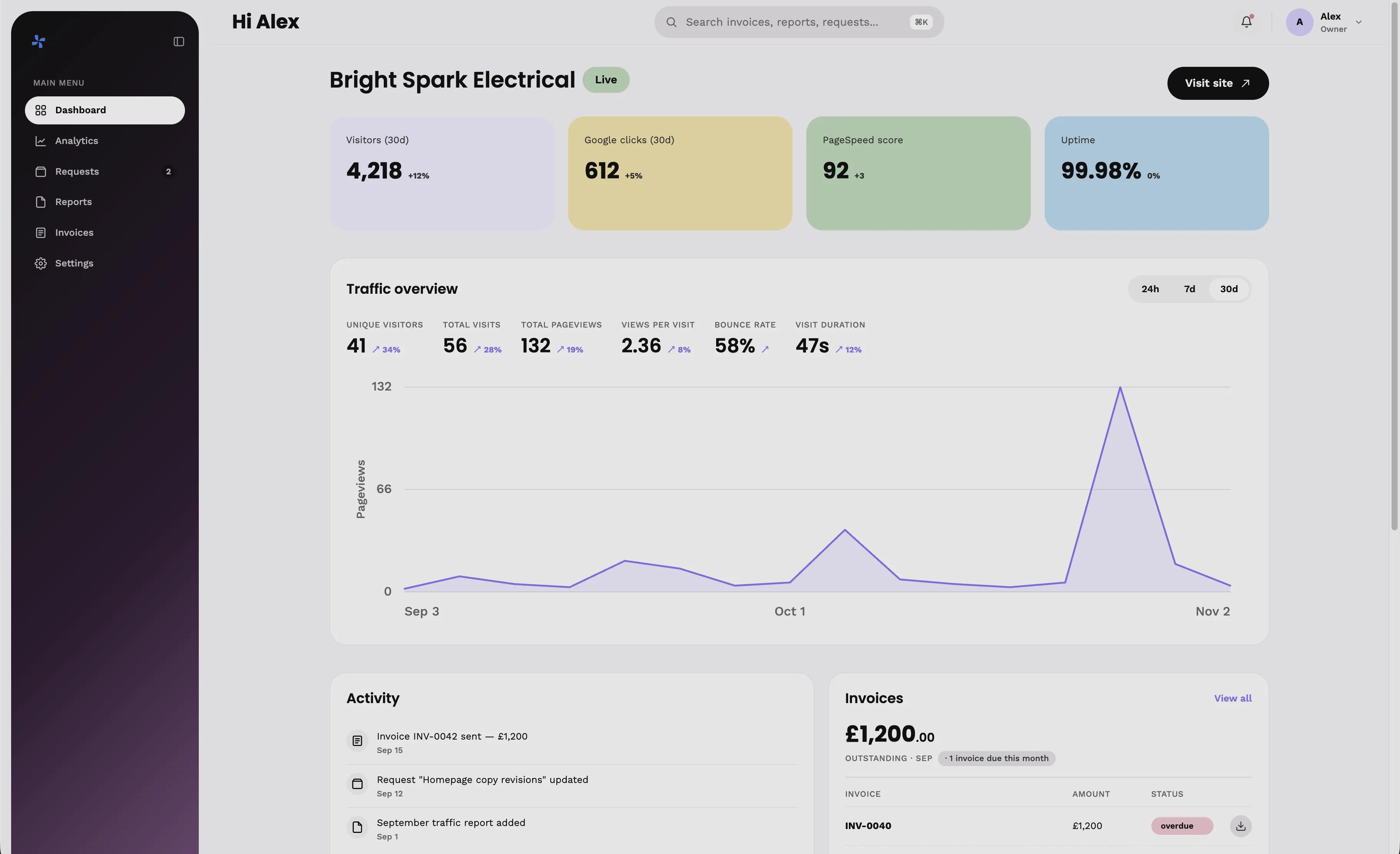Screen dimensions: 1400x854
Task: Go to the Analytics menu item
Action: (x=104, y=141)
